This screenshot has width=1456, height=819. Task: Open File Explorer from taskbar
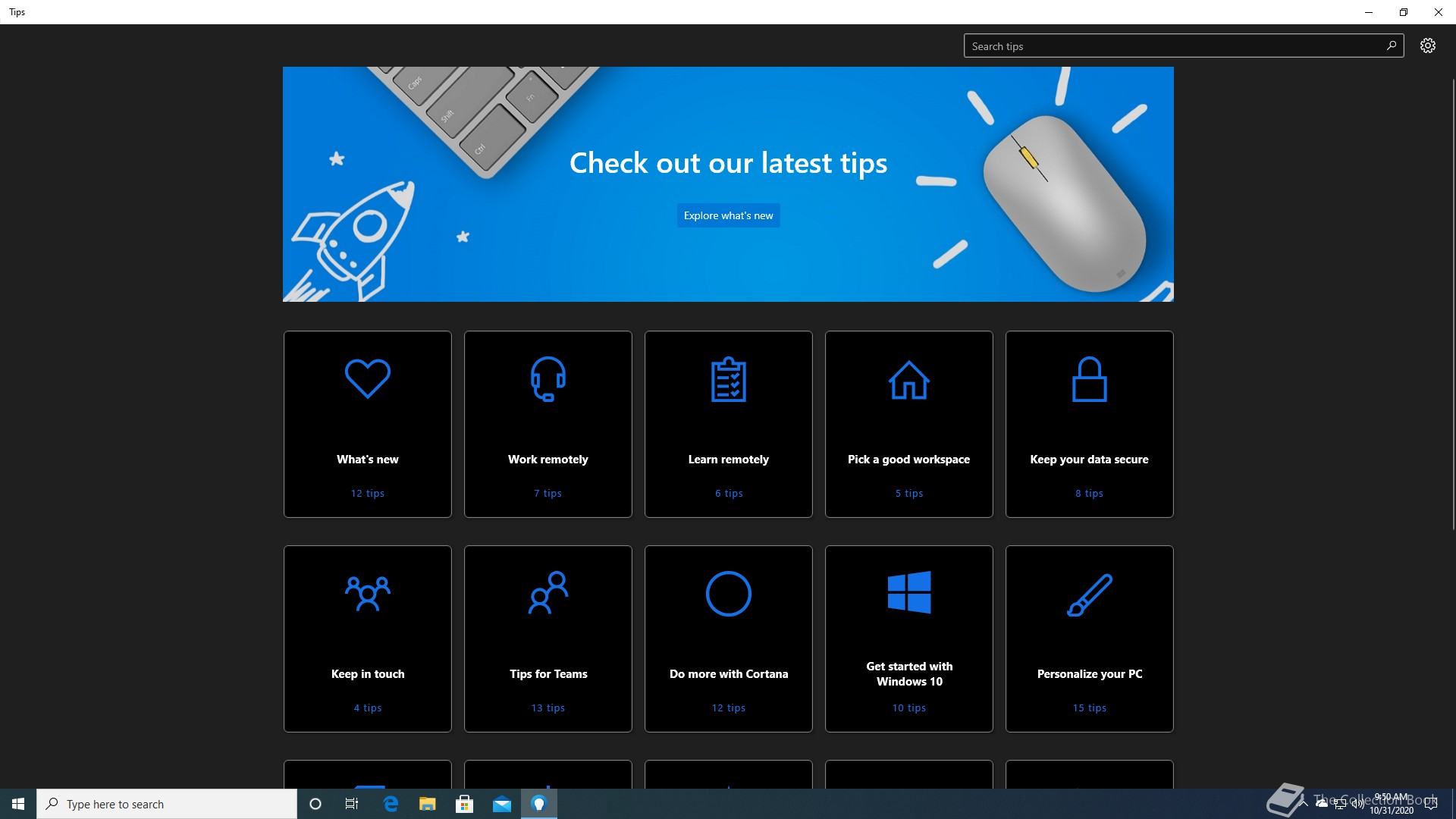428,804
